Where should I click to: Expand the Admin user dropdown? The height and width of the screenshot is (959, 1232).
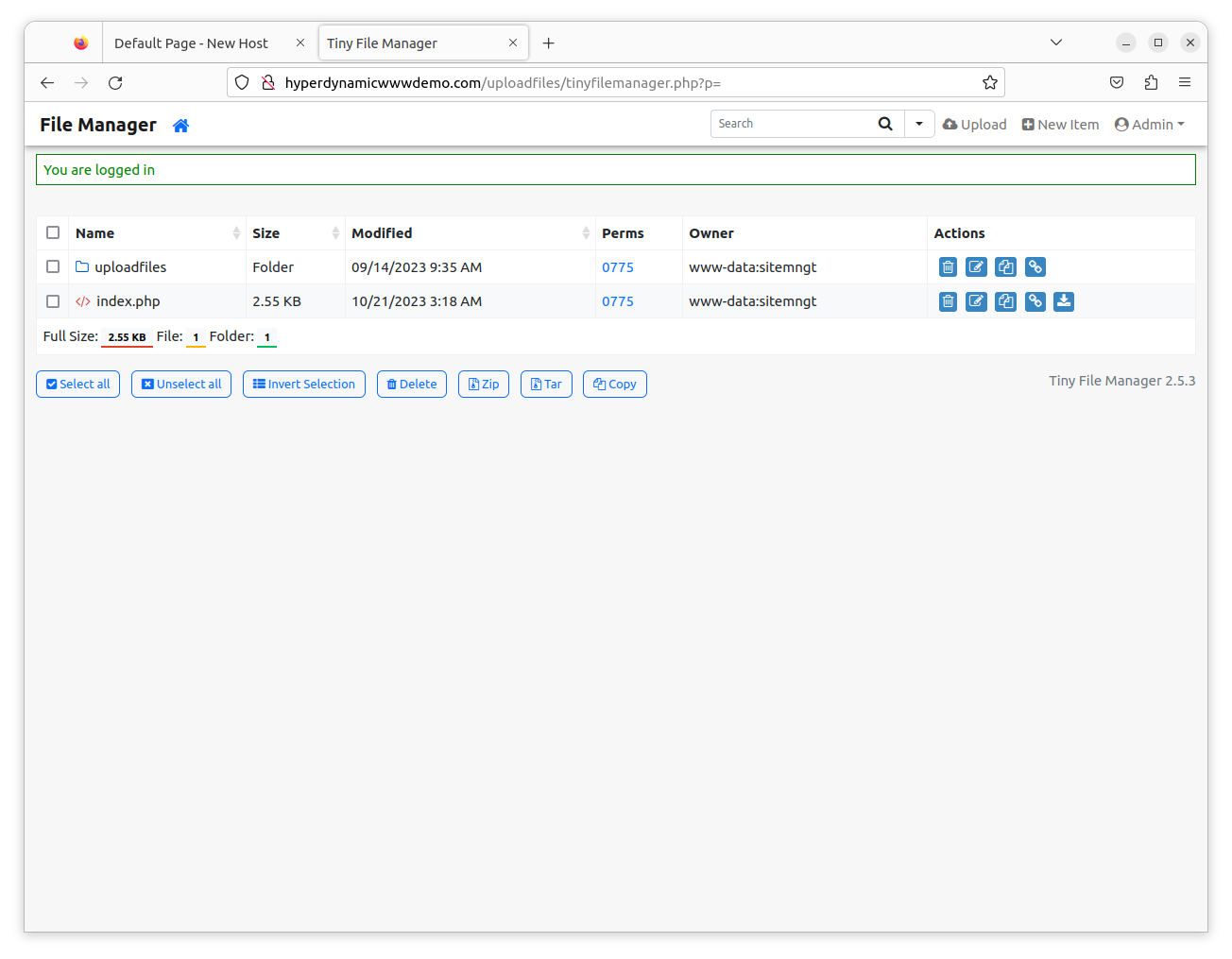click(1150, 125)
